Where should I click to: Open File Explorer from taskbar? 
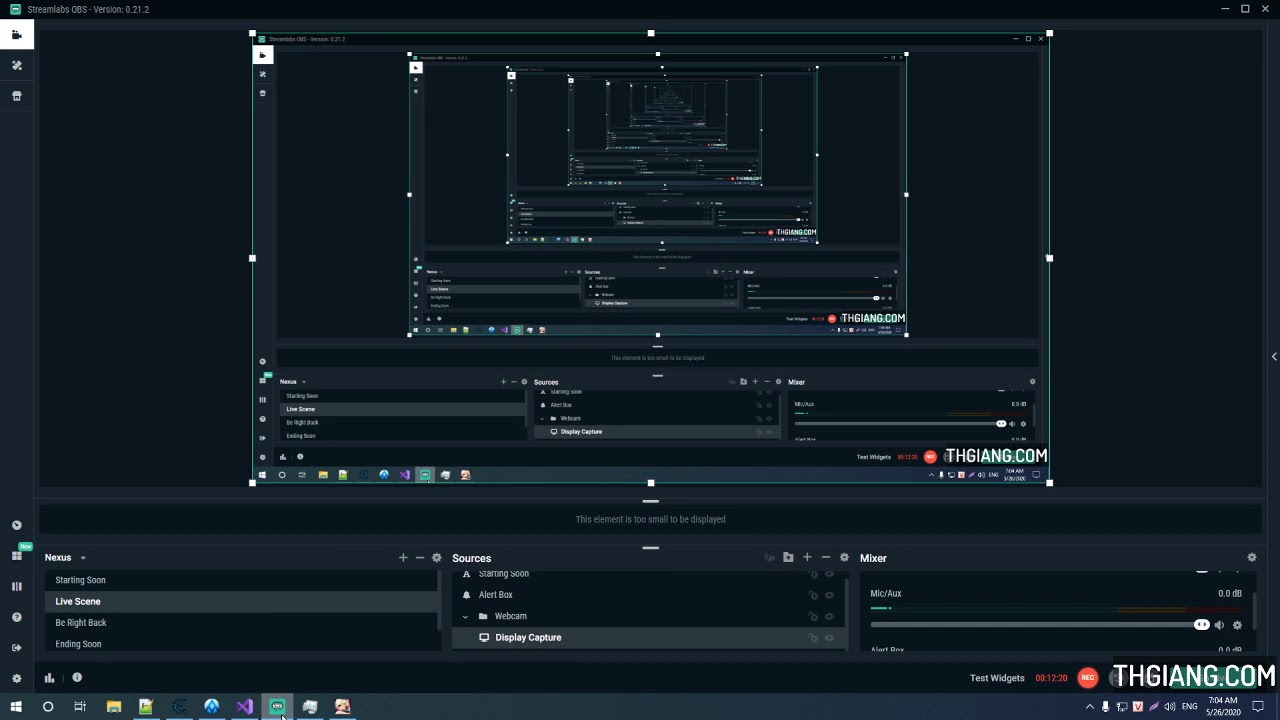pyautogui.click(x=114, y=707)
